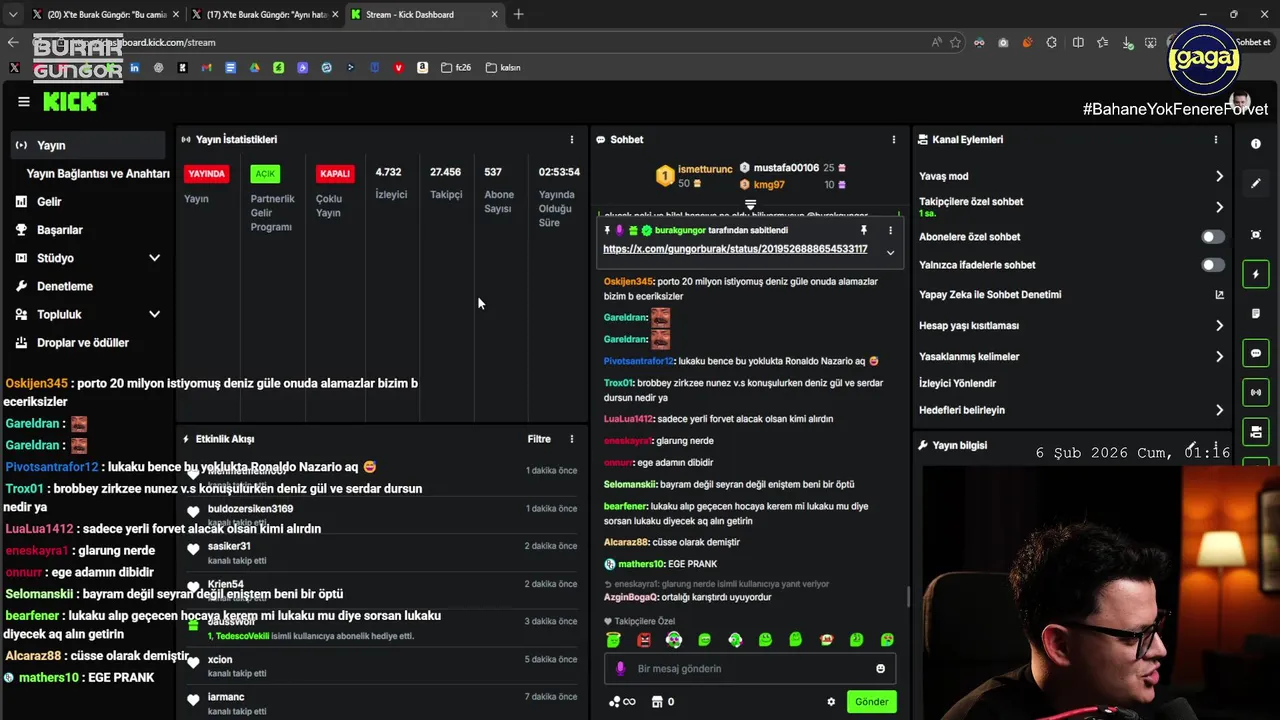
Task: Open Yayın İstatistikleri panel three-dot menu
Action: 572,140
